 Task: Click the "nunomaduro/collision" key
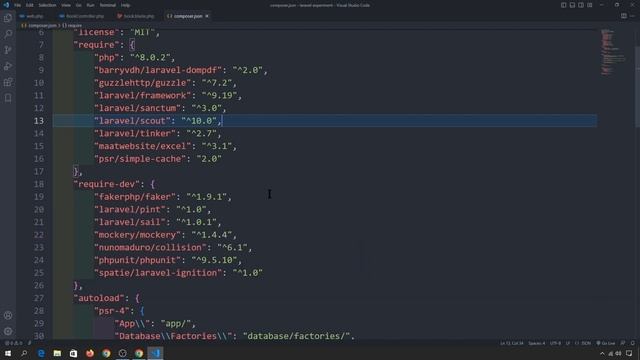point(151,247)
